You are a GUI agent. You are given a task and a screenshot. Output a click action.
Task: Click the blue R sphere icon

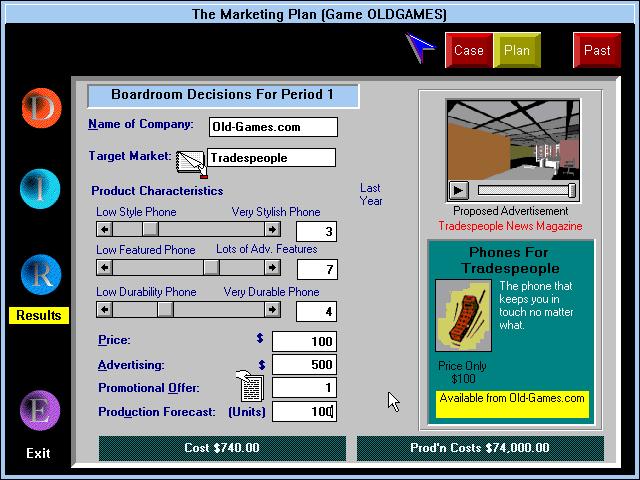(41, 274)
